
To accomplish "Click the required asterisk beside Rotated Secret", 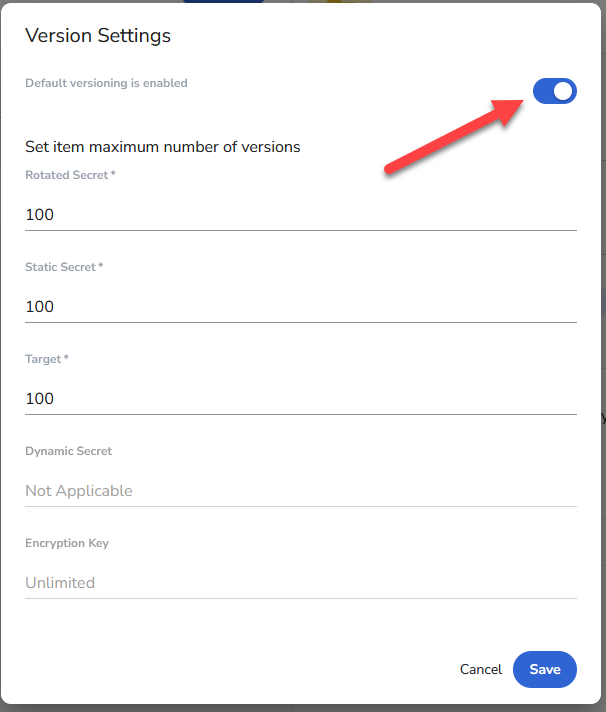I will (113, 175).
